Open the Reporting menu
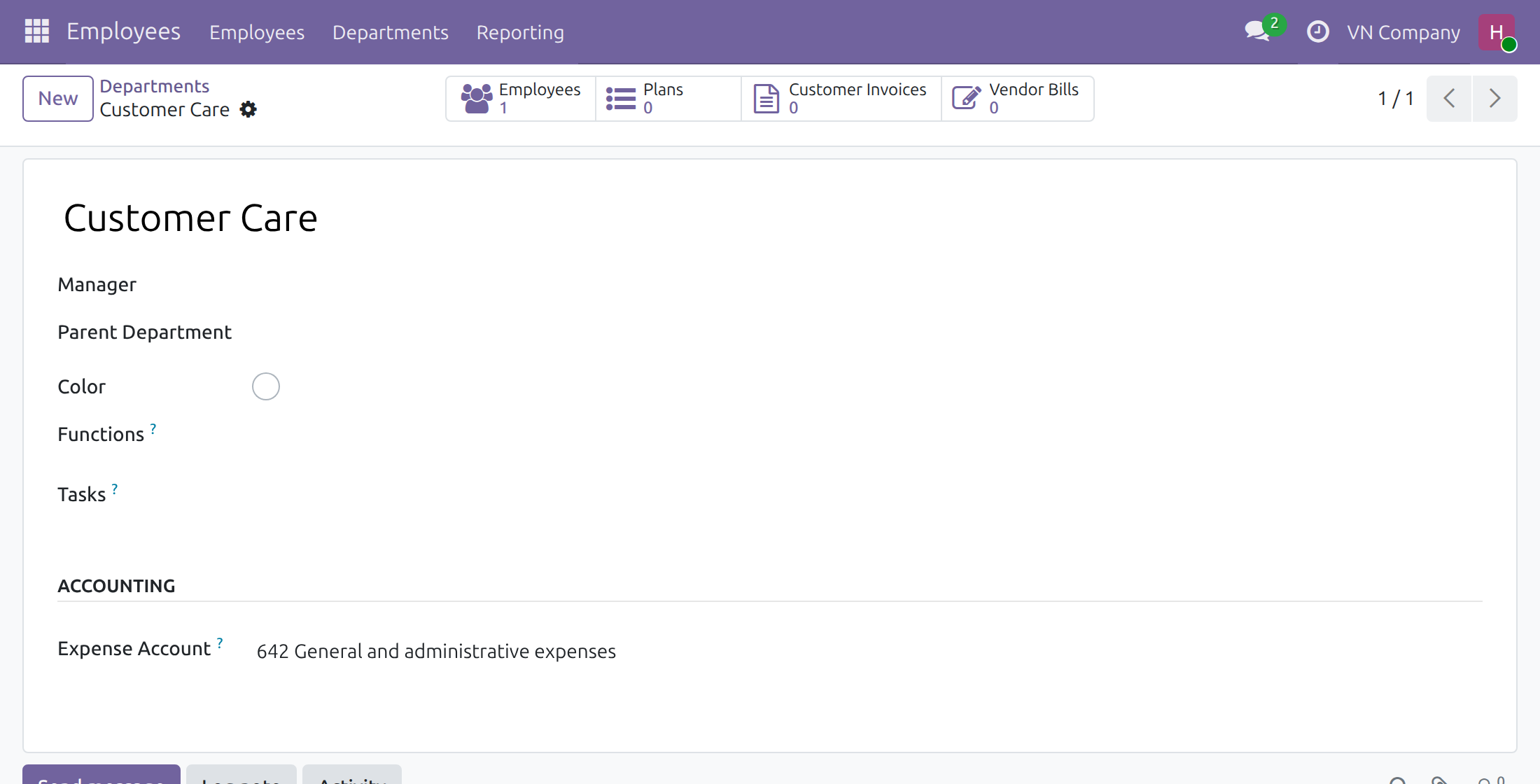 (520, 32)
